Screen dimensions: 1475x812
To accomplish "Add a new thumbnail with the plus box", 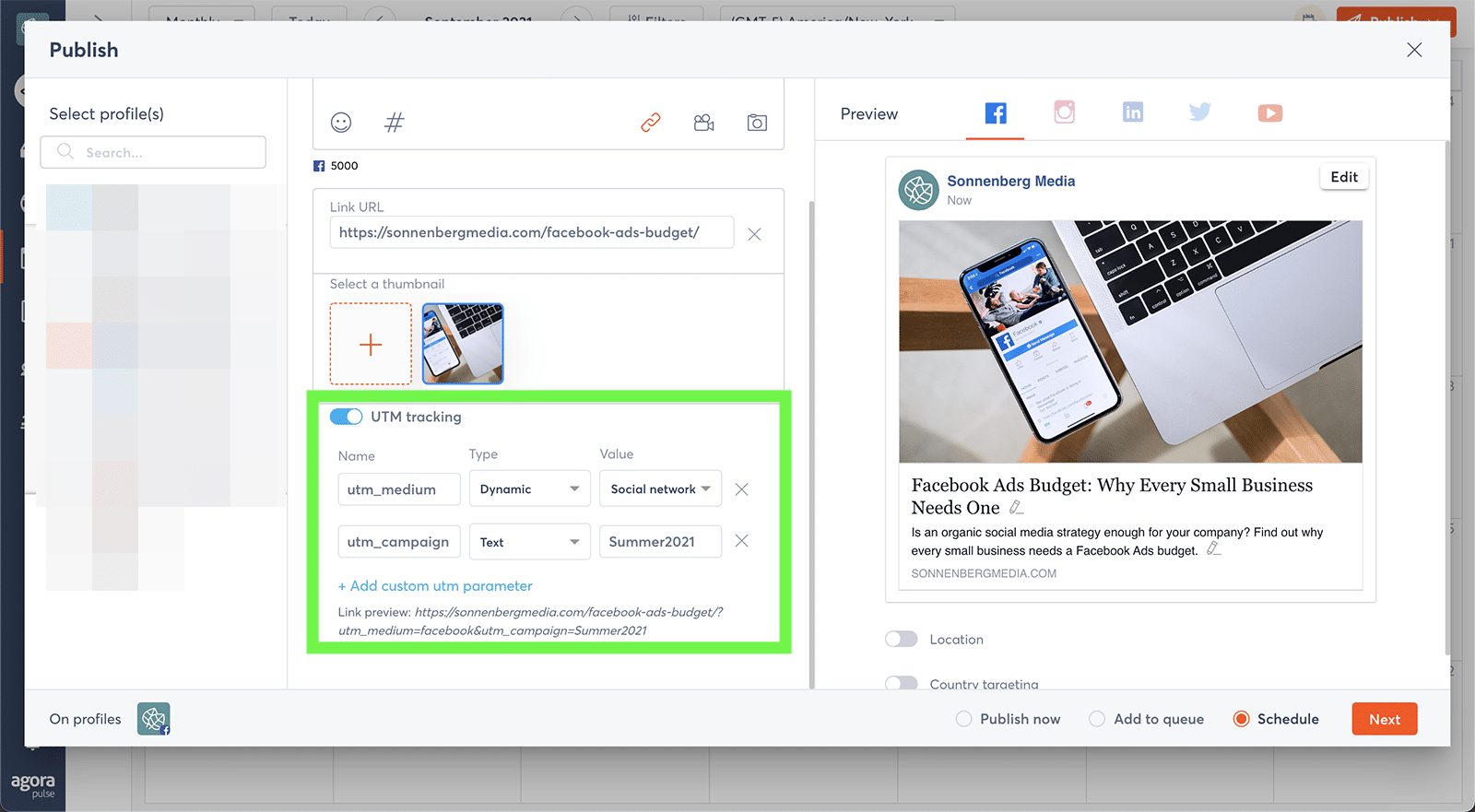I will coord(371,344).
